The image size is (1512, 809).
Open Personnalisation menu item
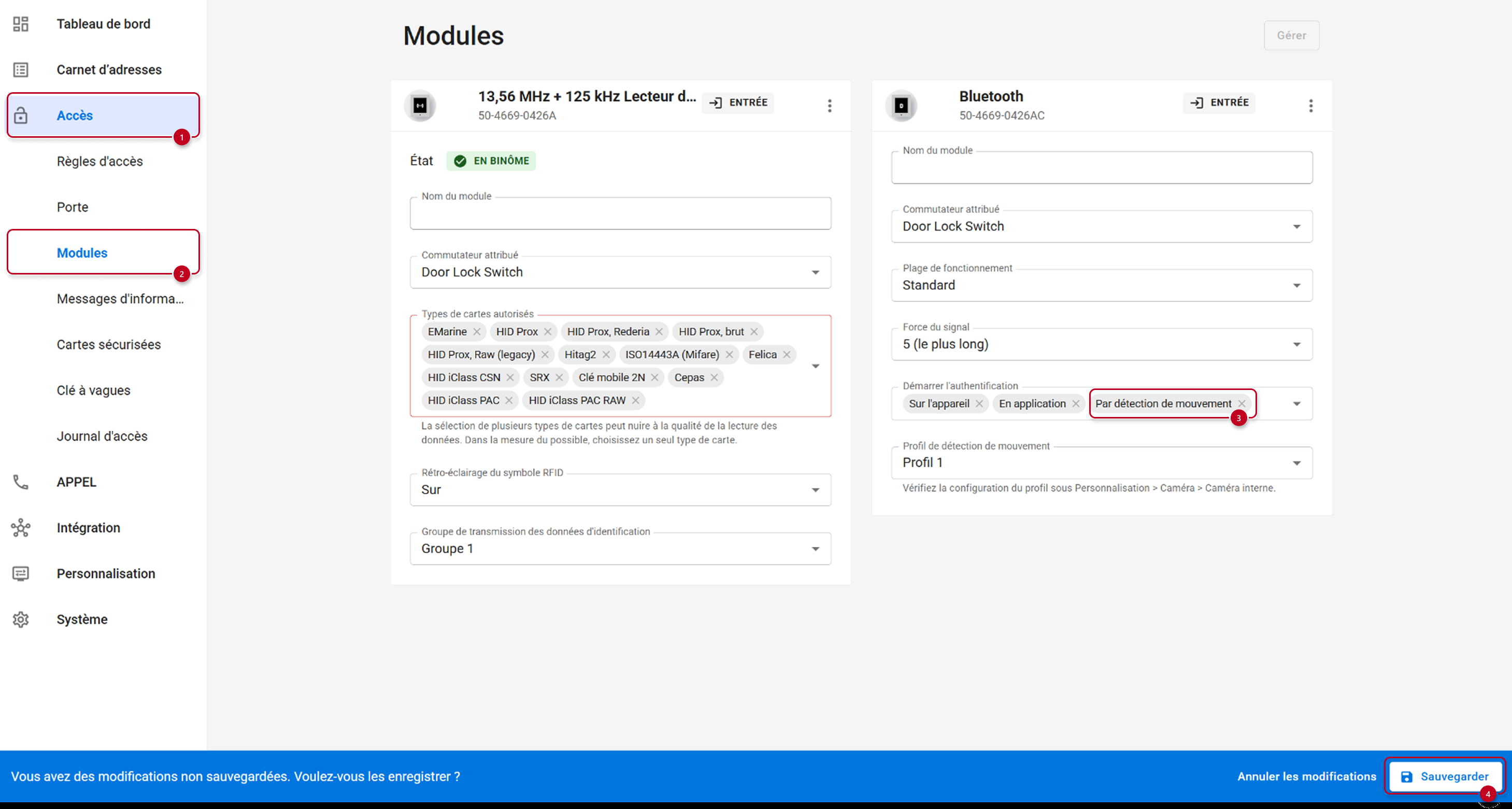103,574
